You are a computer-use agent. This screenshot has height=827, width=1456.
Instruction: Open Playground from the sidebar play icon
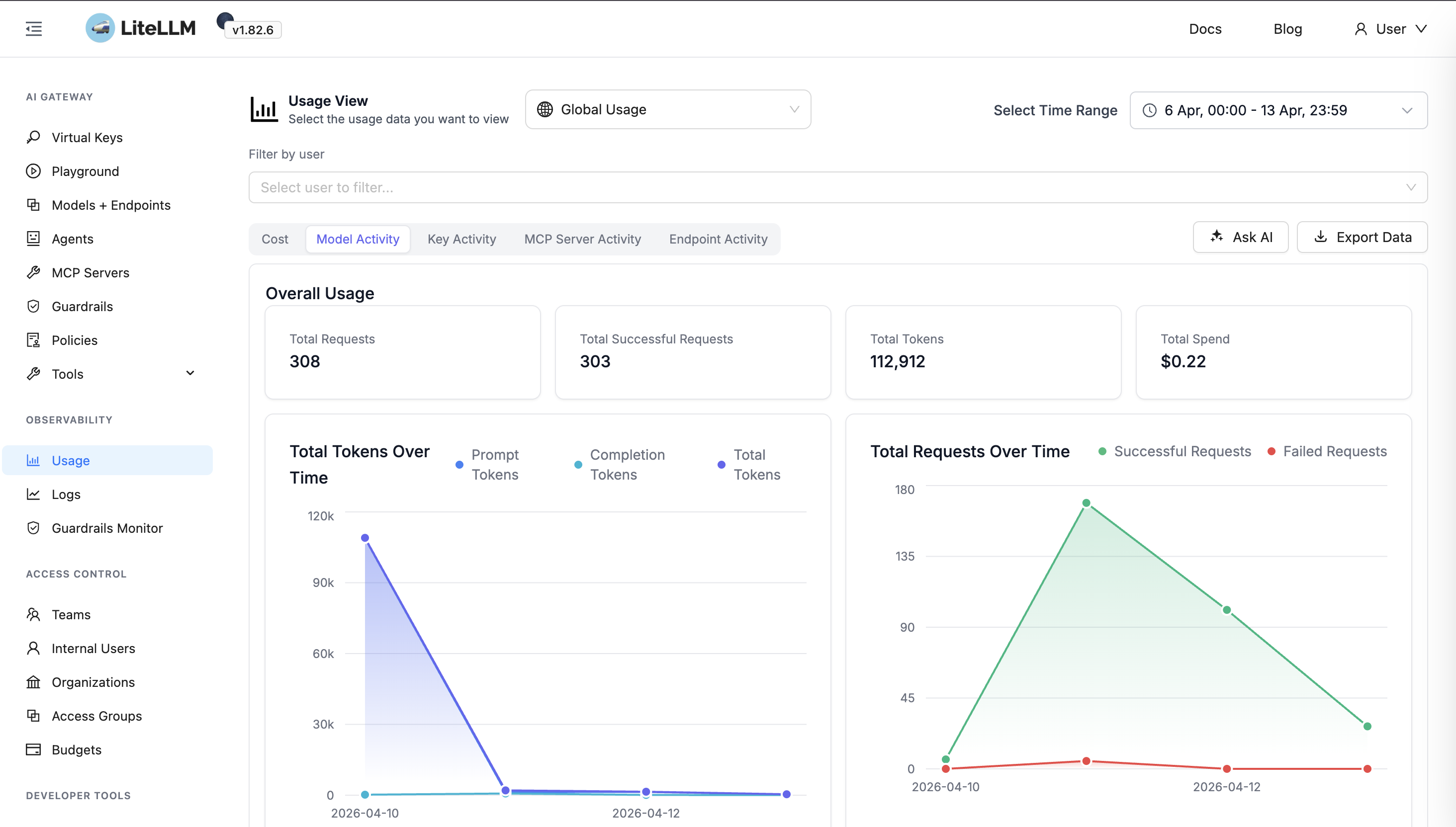33,171
